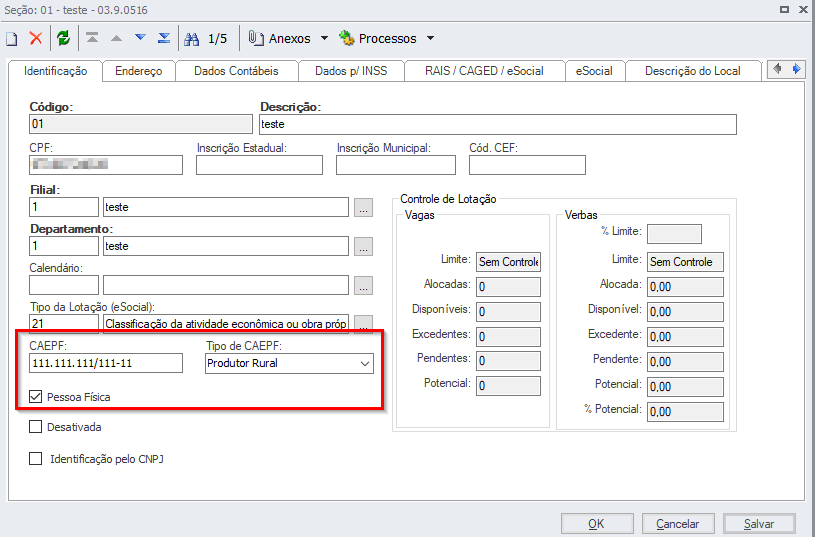The width and height of the screenshot is (815, 537).
Task: Click the green refresh arrows icon
Action: [x=63, y=38]
